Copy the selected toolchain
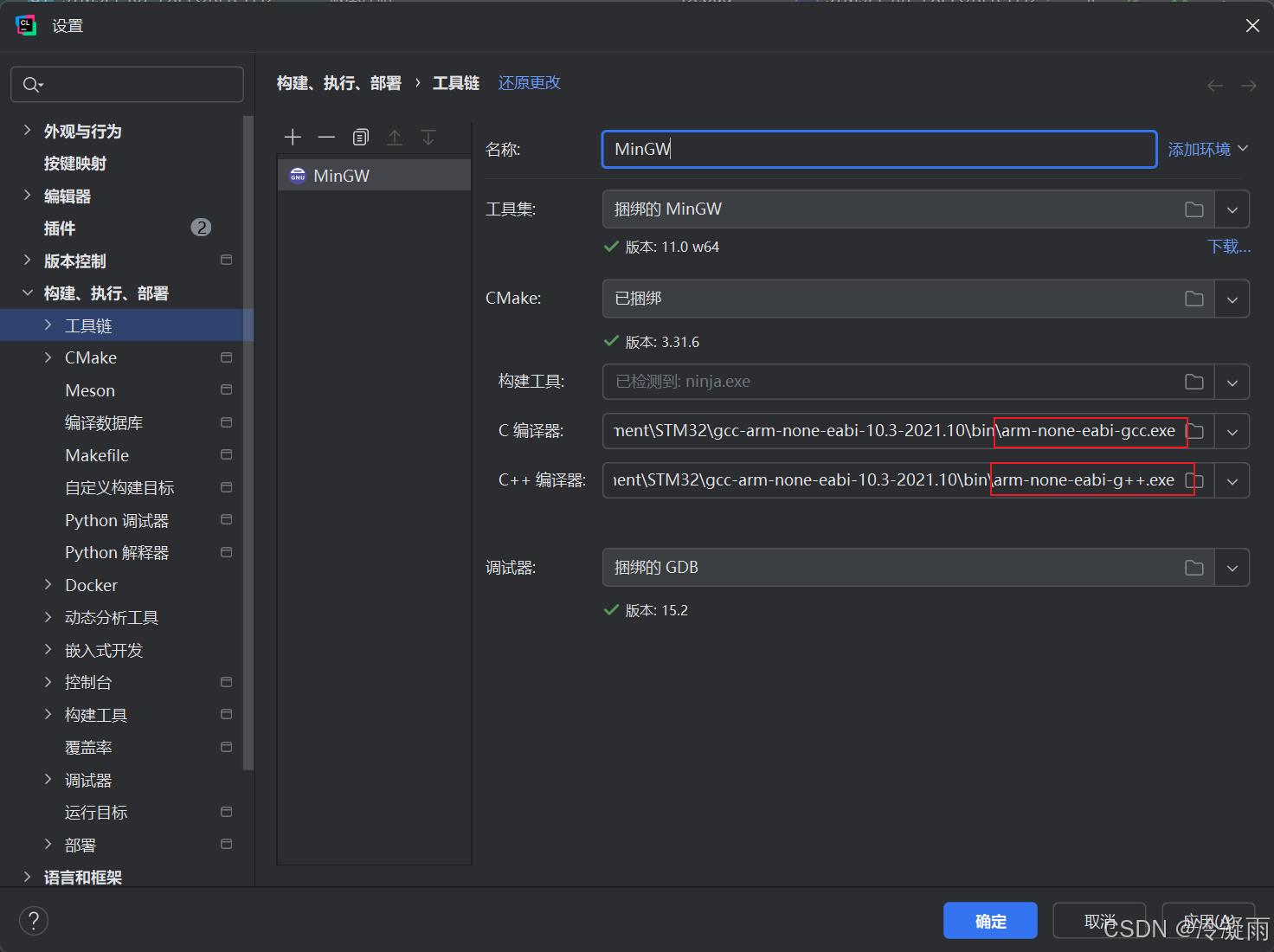Image resolution: width=1274 pixels, height=952 pixels. coord(361,137)
